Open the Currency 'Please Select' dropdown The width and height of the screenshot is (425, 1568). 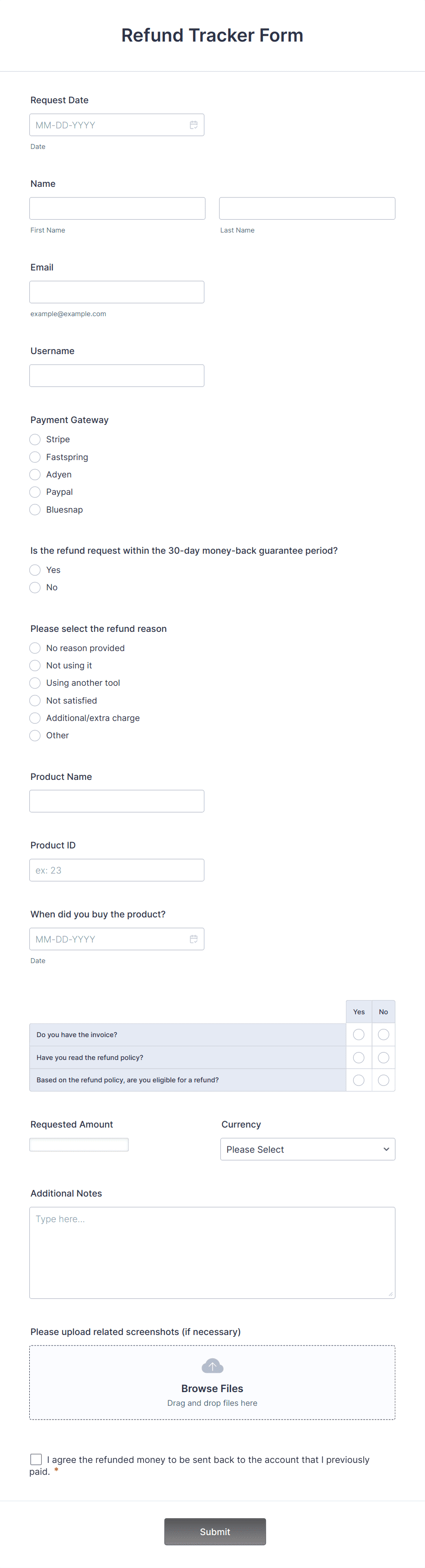point(308,1149)
